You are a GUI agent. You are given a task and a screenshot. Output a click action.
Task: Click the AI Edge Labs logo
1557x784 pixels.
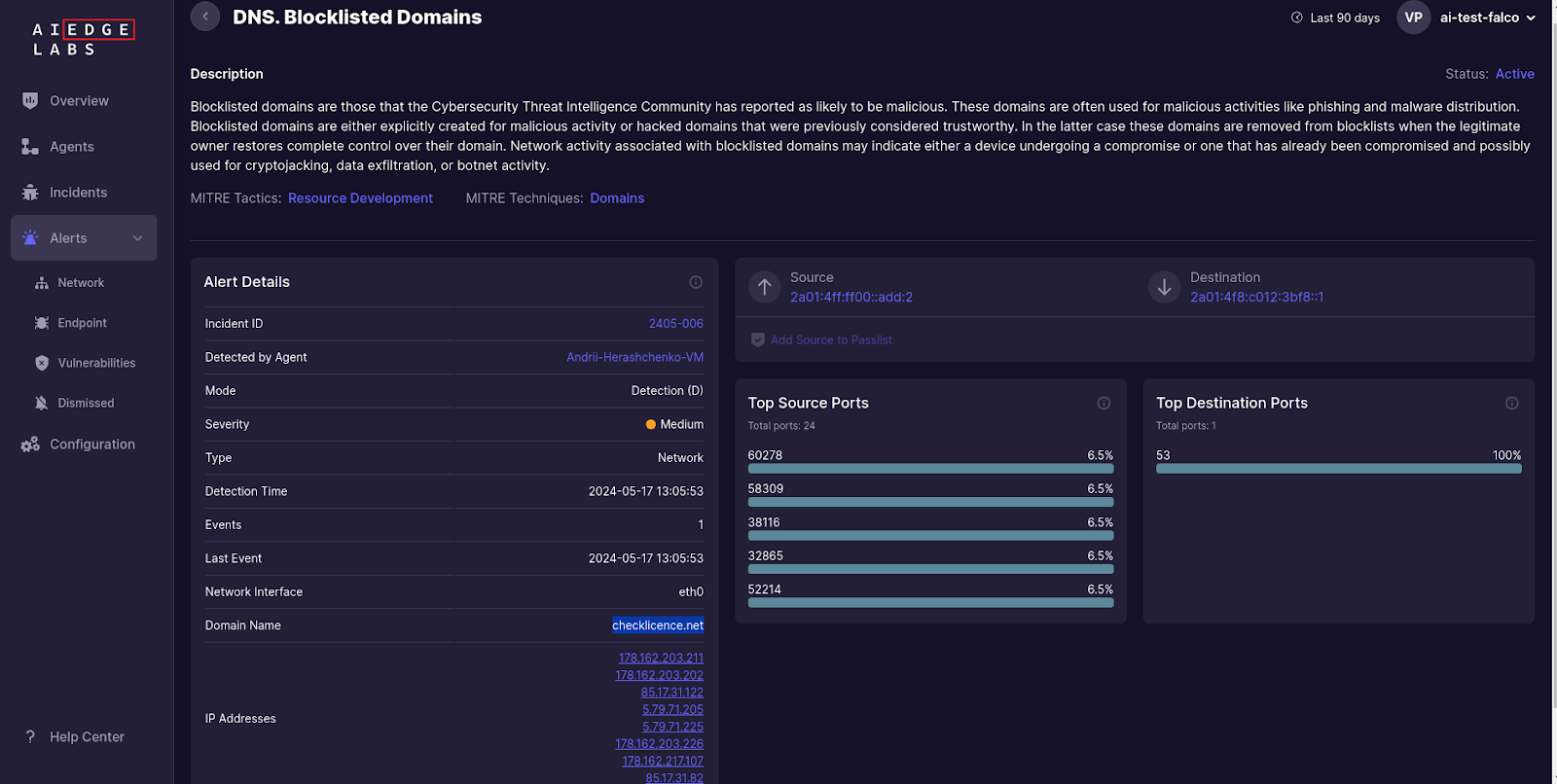[x=83, y=39]
